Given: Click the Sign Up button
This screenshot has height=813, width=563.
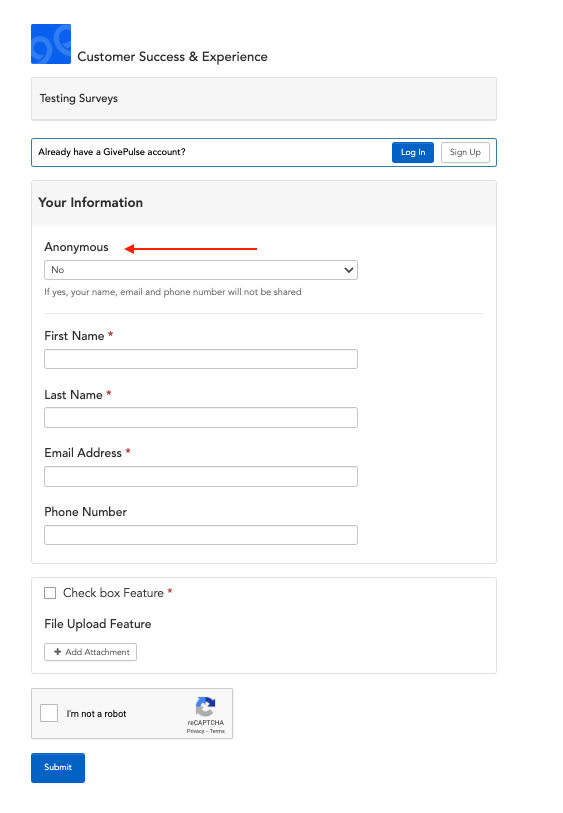Looking at the screenshot, I should click(465, 152).
